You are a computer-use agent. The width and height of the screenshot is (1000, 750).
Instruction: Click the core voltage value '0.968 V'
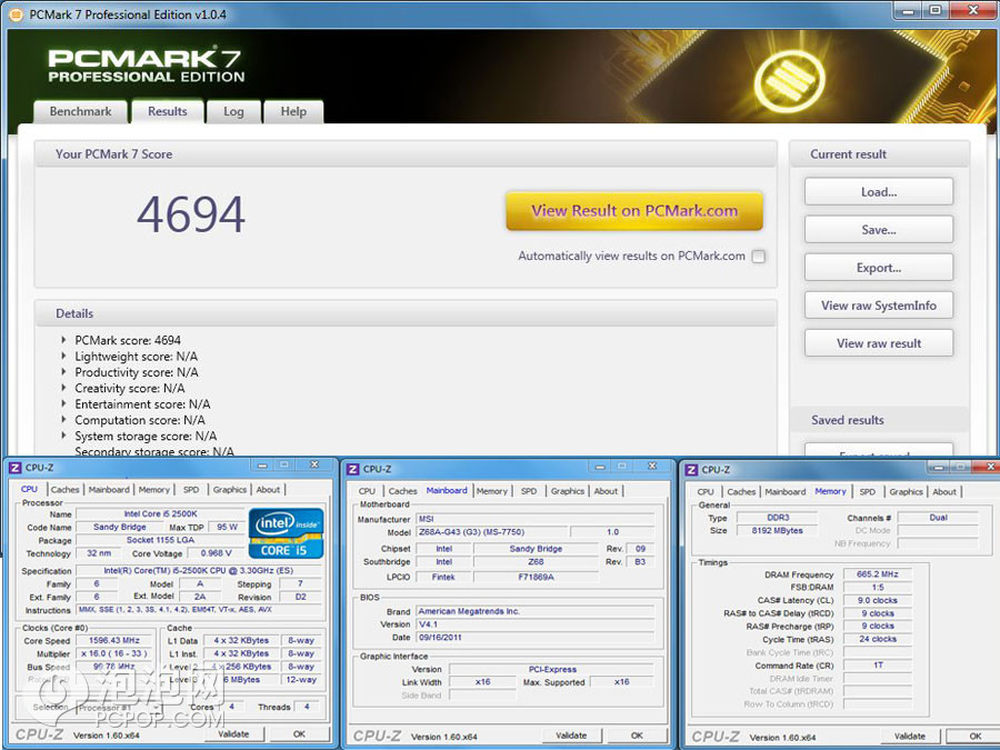click(216, 554)
